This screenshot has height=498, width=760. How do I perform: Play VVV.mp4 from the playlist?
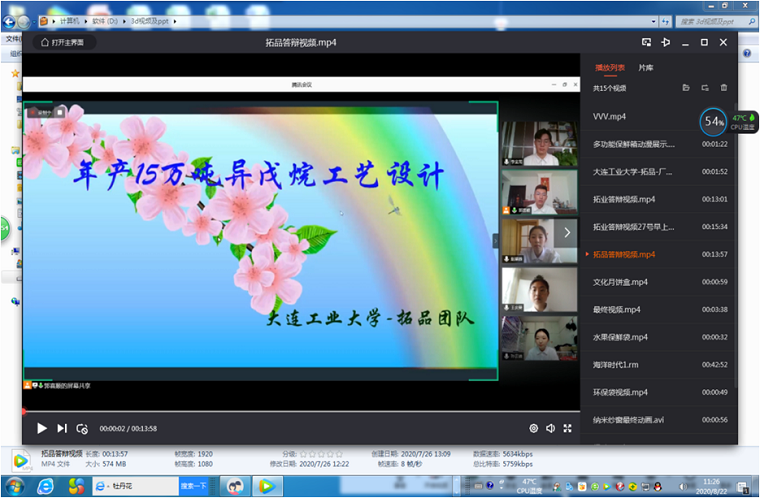point(610,116)
